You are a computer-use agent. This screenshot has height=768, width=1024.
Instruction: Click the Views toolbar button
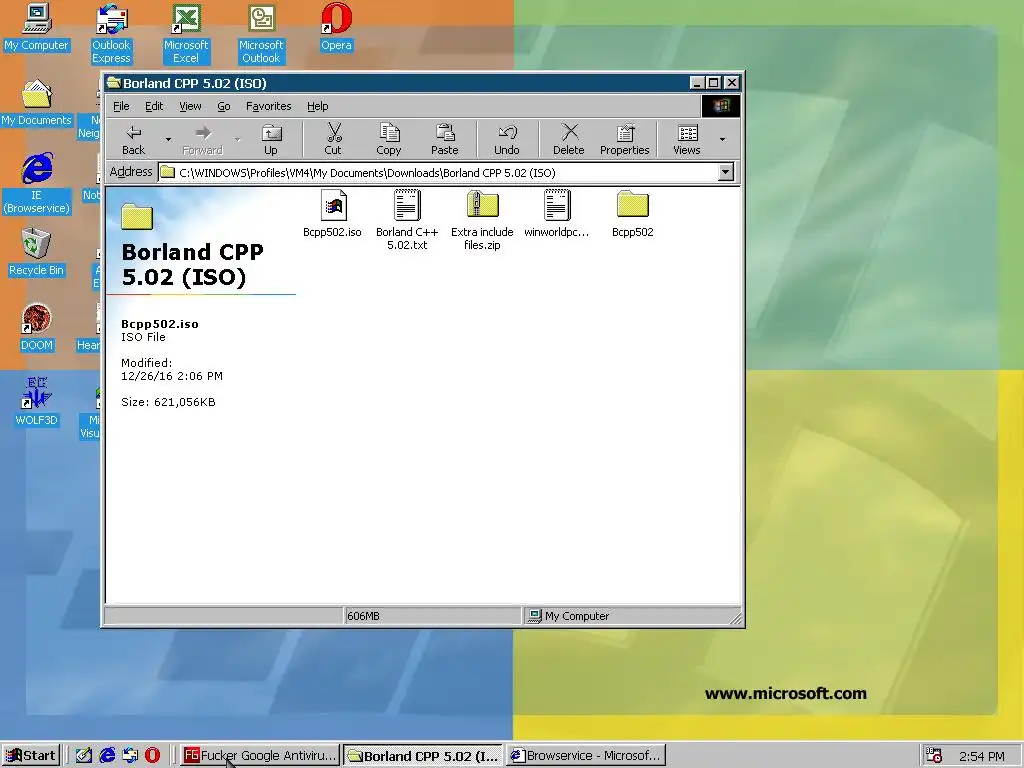point(687,140)
